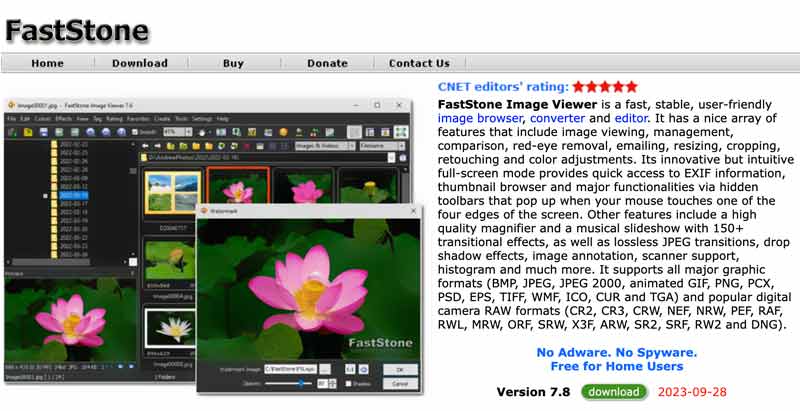800x411 pixels.
Task: Open the File menu in FastStone Image Viewer
Action: 11,118
